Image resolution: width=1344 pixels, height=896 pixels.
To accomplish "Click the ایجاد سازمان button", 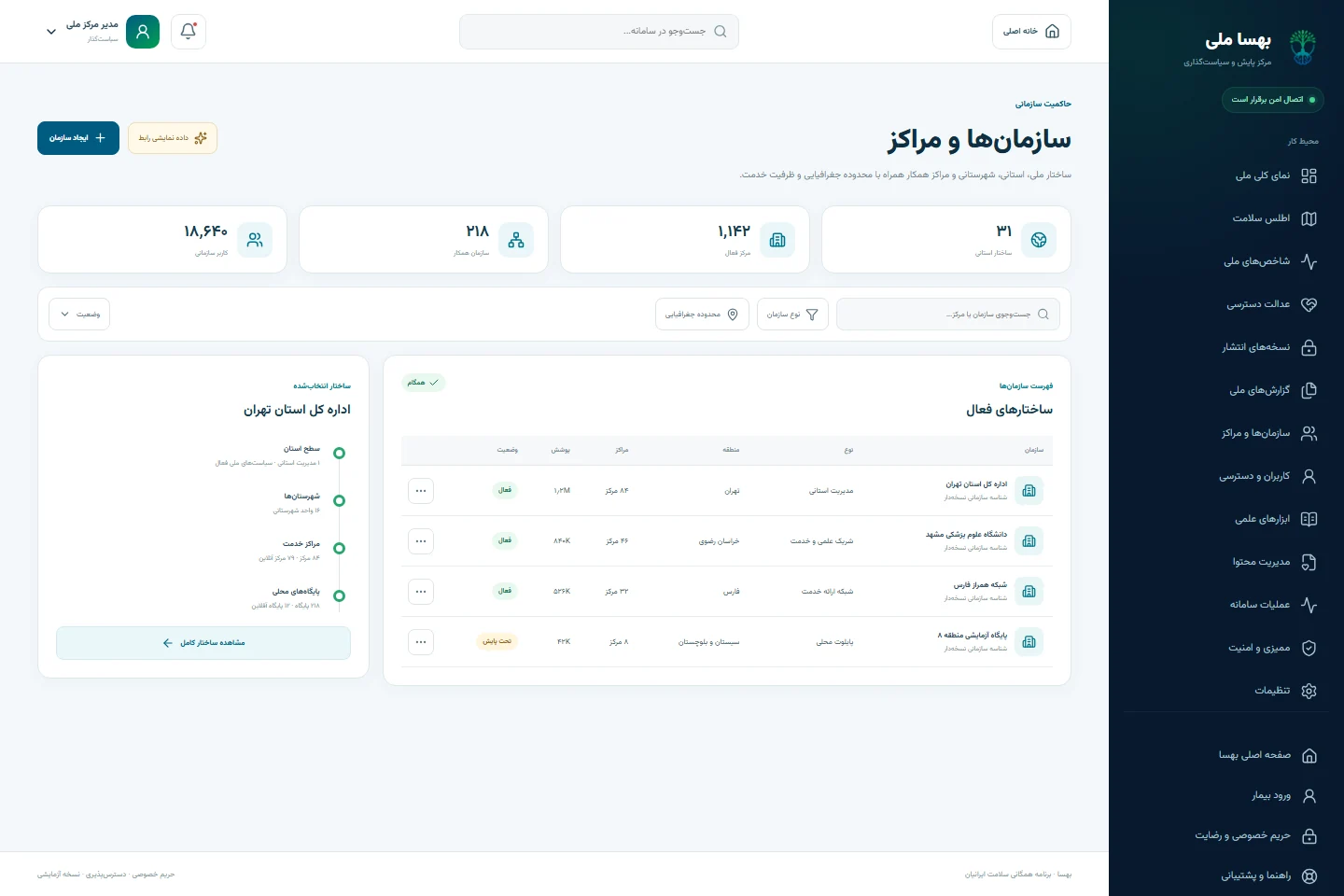I will point(78,138).
